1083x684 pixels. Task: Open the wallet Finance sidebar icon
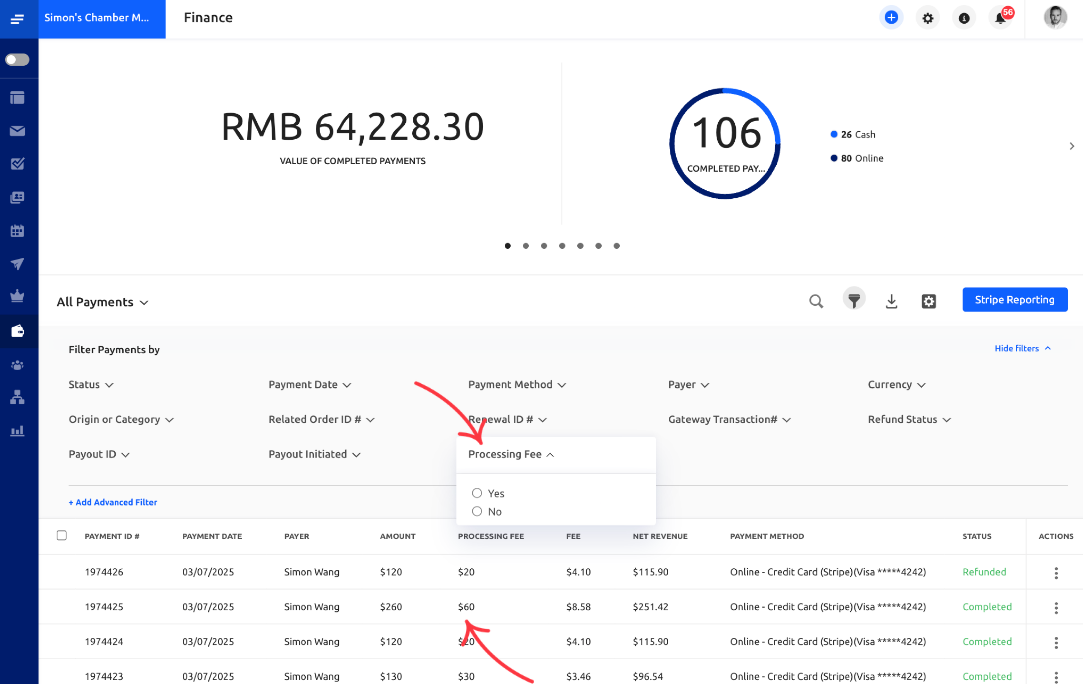pyautogui.click(x=18, y=331)
